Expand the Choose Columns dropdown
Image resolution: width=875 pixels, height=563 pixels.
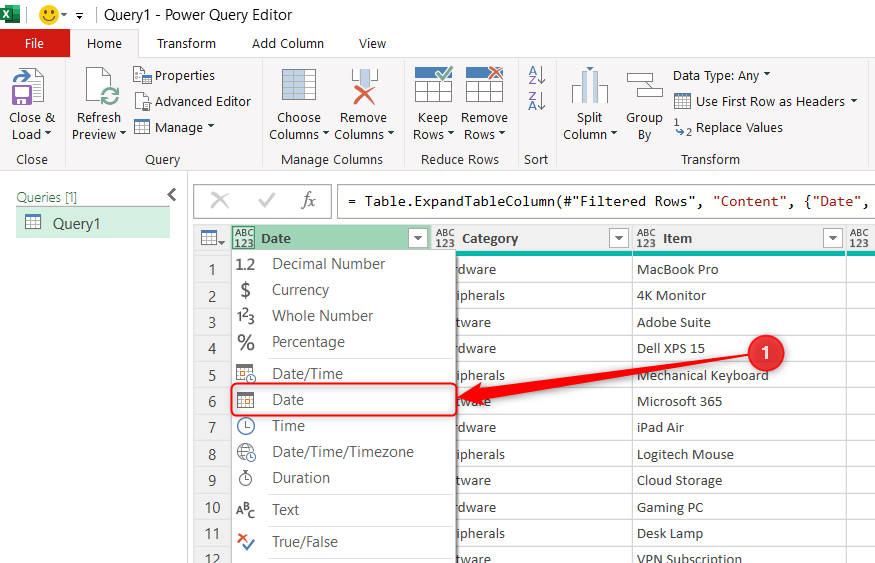[325, 134]
